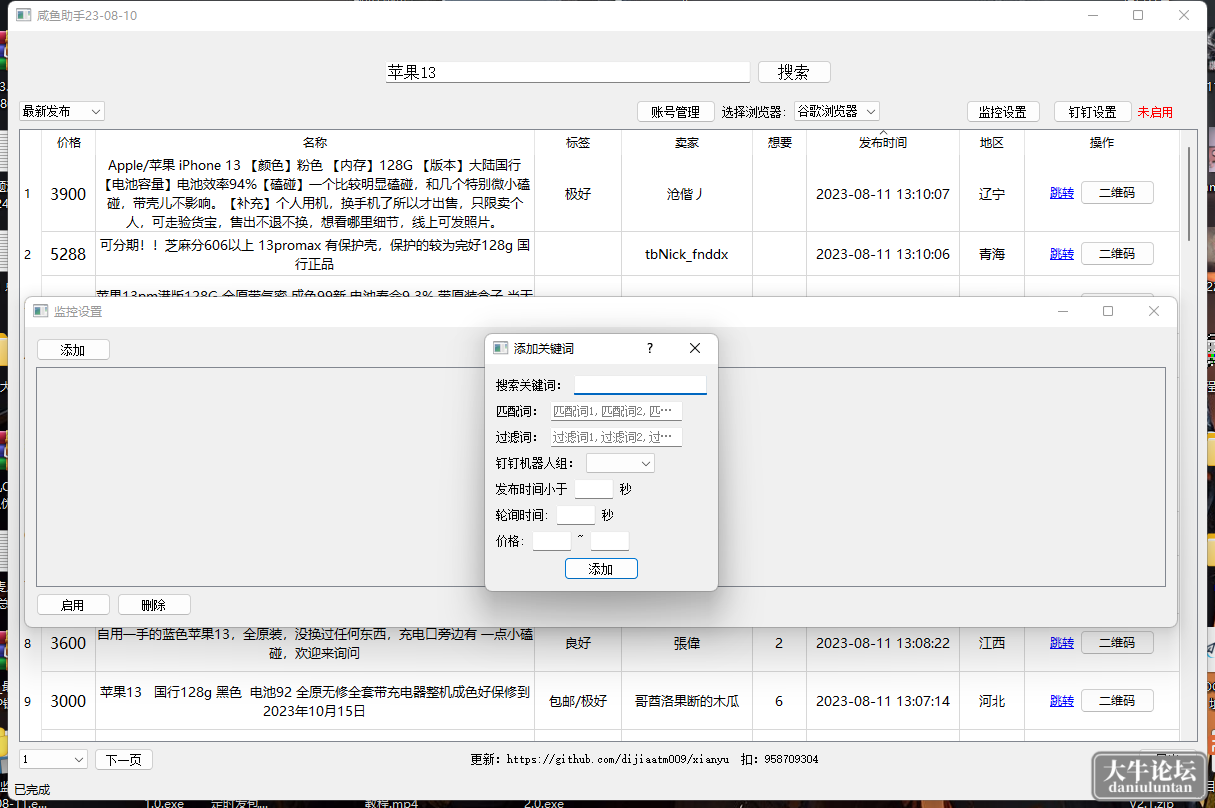Click the 未启用 status text
Viewport: 1215px width, 808px height.
pyautogui.click(x=1155, y=112)
